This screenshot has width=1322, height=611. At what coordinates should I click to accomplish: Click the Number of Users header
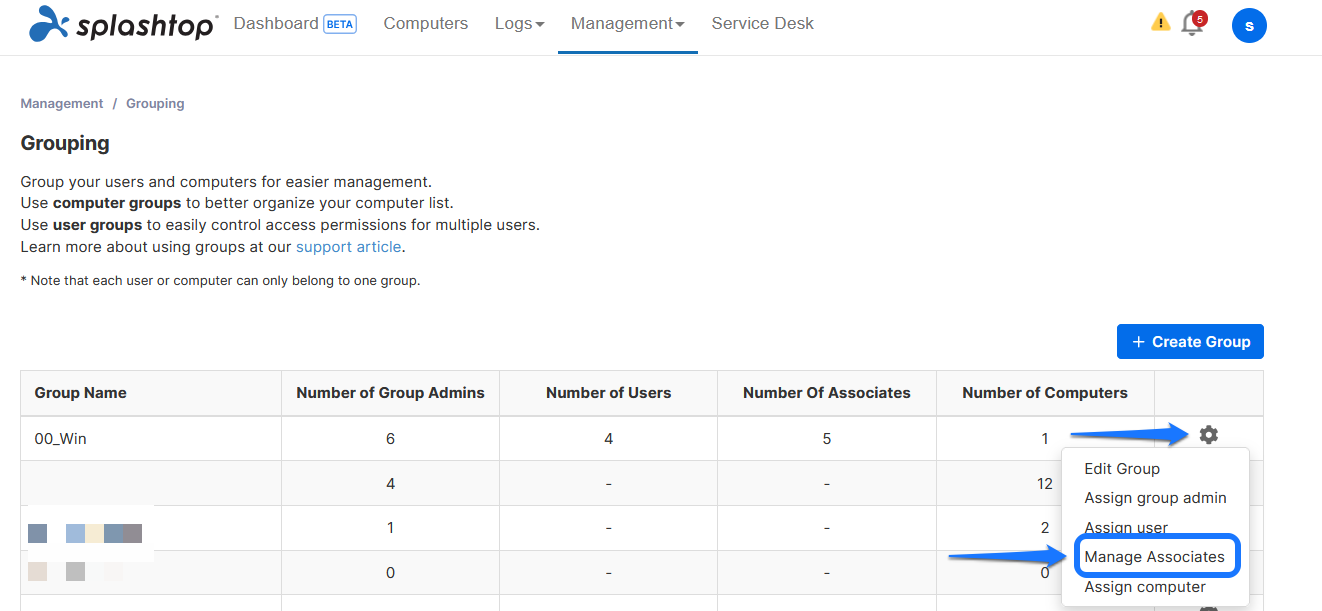[608, 393]
